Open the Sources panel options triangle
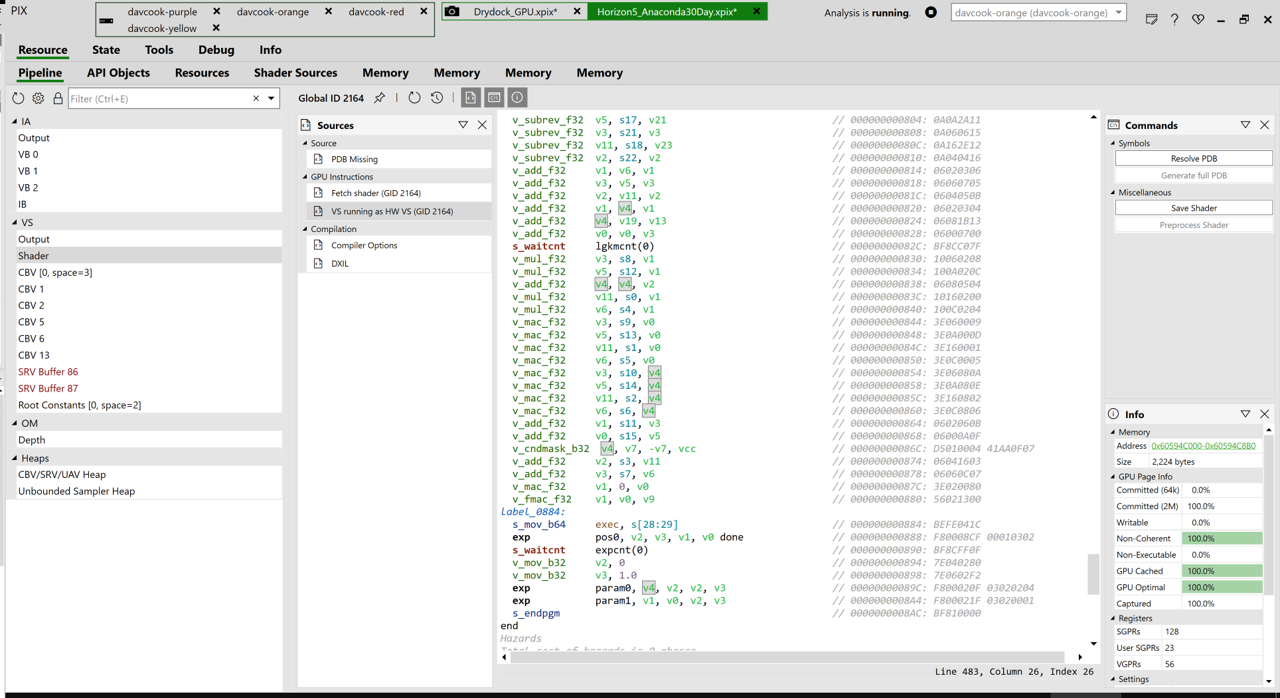 point(463,125)
